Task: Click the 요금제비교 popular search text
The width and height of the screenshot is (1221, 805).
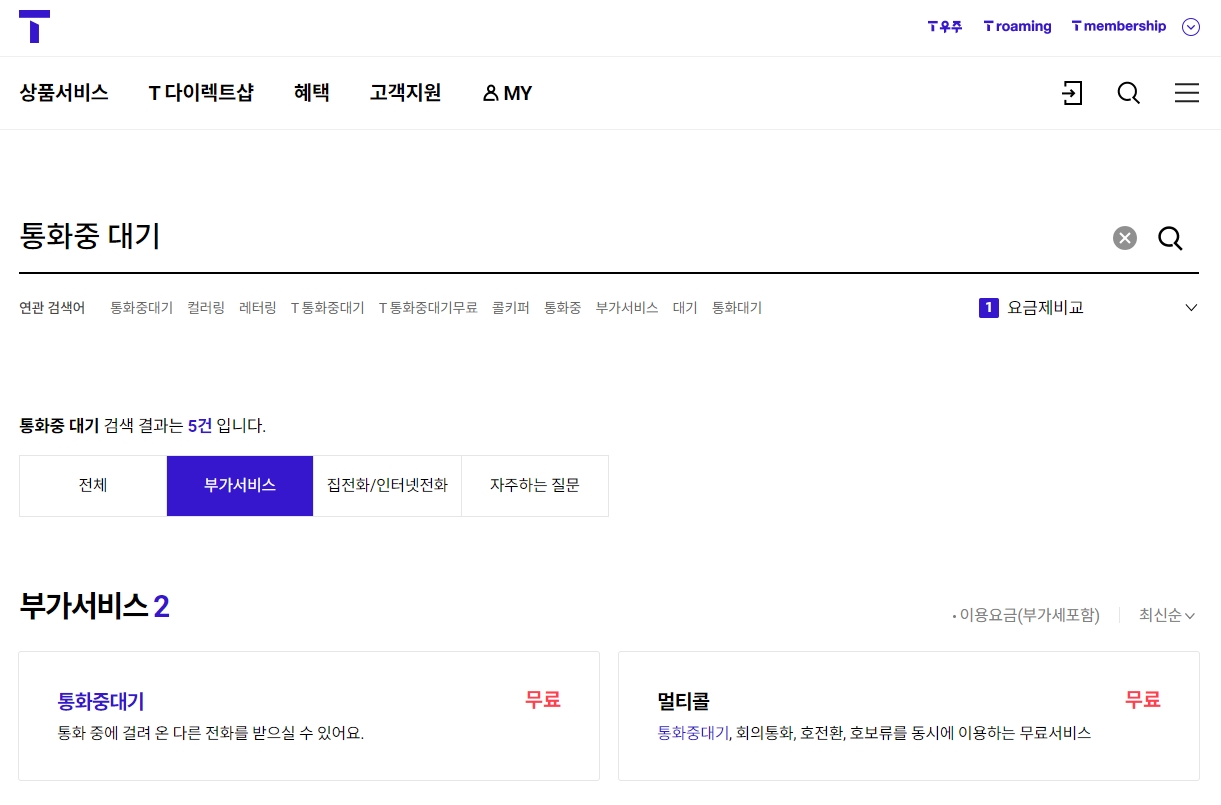Action: 1046,308
